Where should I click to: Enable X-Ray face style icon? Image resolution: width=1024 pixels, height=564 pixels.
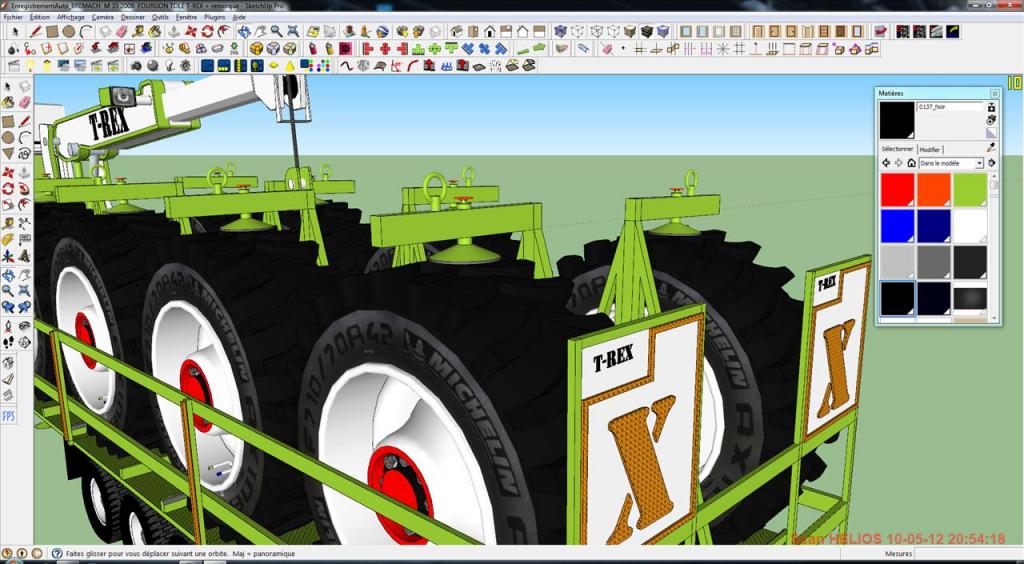[560, 31]
